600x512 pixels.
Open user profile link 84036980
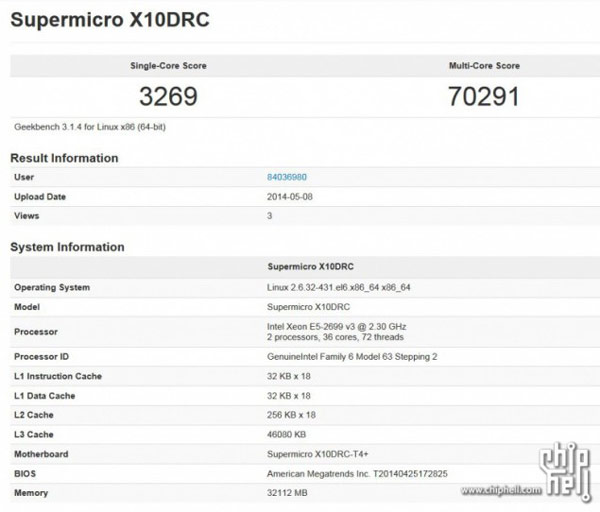[x=287, y=177]
